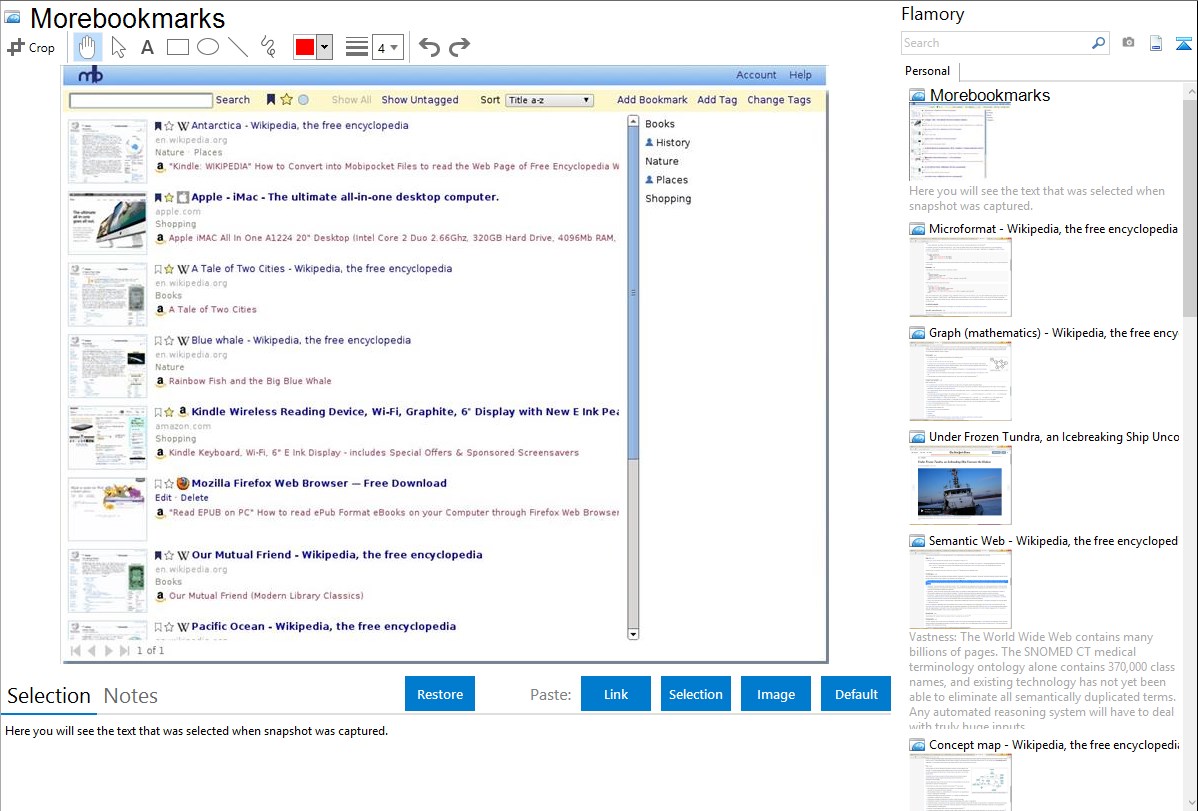Toggle the bookmark filter flag icon

pos(270,99)
